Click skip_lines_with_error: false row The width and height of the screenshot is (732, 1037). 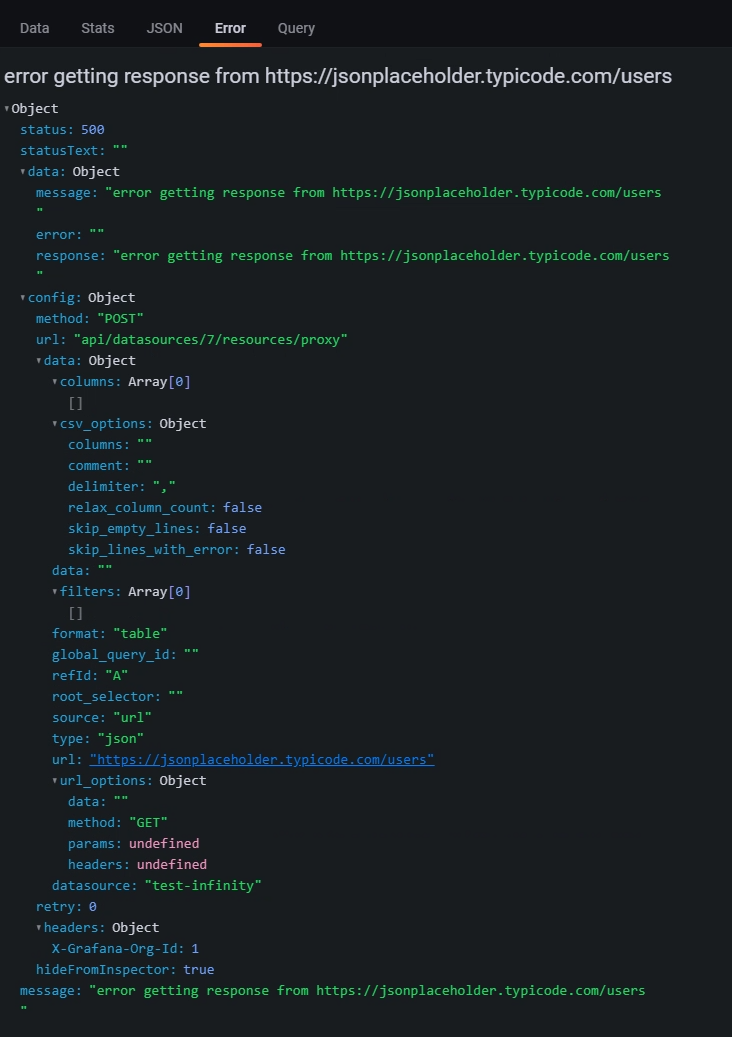(177, 550)
